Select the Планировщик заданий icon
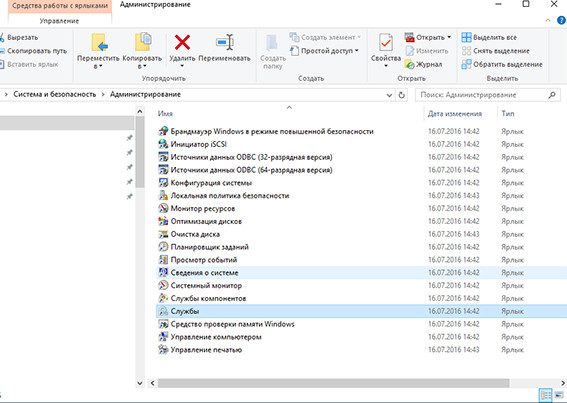Image resolution: width=567 pixels, height=403 pixels. pyautogui.click(x=163, y=247)
